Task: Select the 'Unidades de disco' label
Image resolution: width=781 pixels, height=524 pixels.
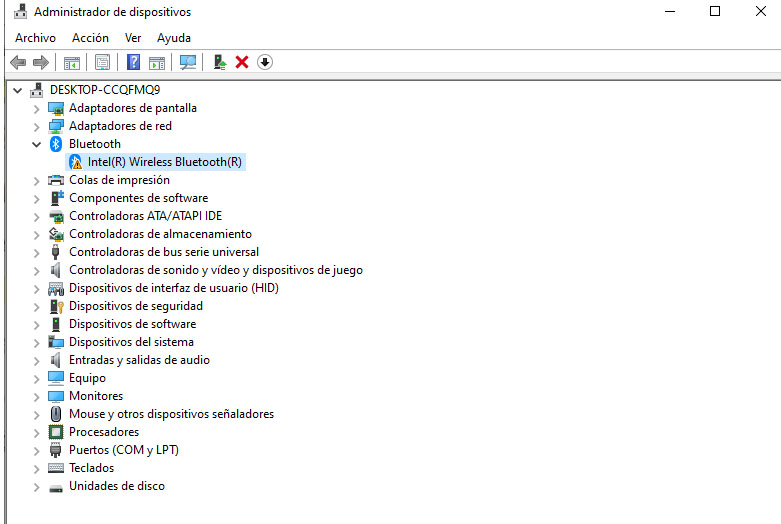Action: tap(117, 486)
